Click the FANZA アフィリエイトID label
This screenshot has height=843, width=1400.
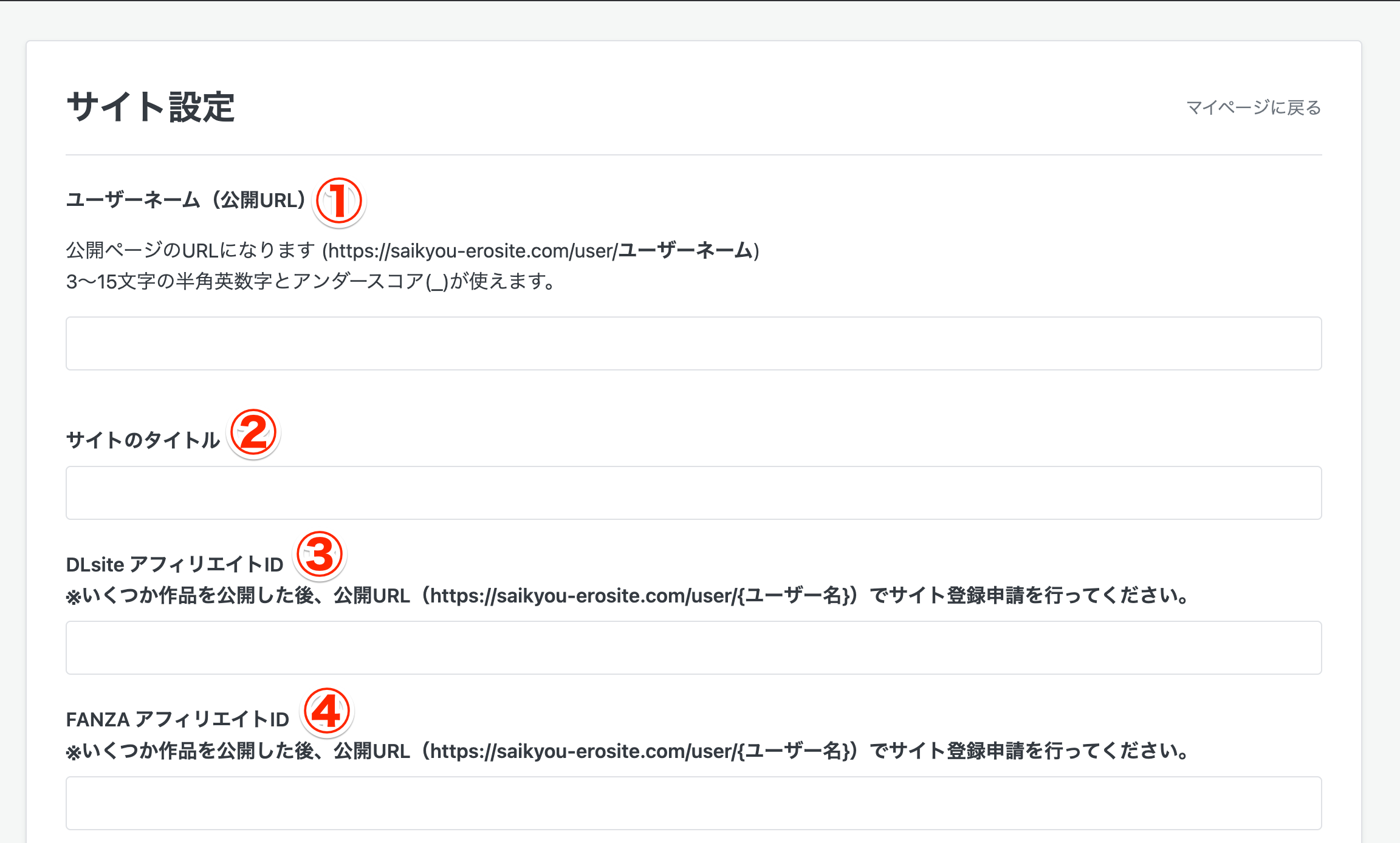click(x=178, y=719)
